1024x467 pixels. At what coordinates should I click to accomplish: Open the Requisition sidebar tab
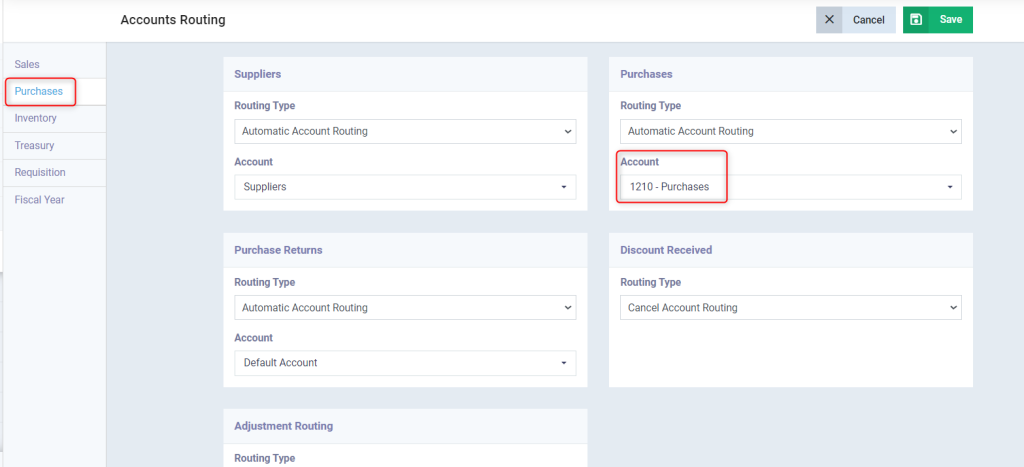click(55, 172)
